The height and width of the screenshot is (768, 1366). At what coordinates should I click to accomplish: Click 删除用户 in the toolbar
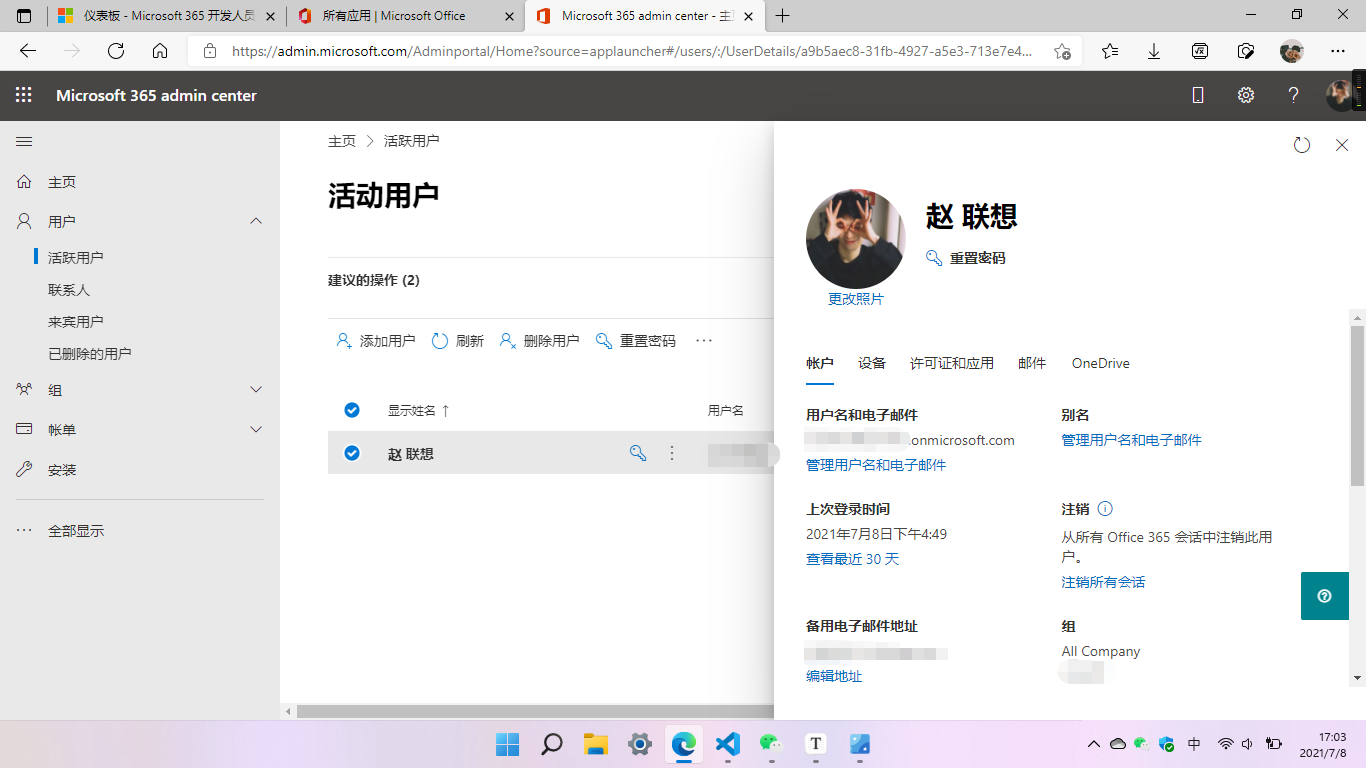[539, 341]
